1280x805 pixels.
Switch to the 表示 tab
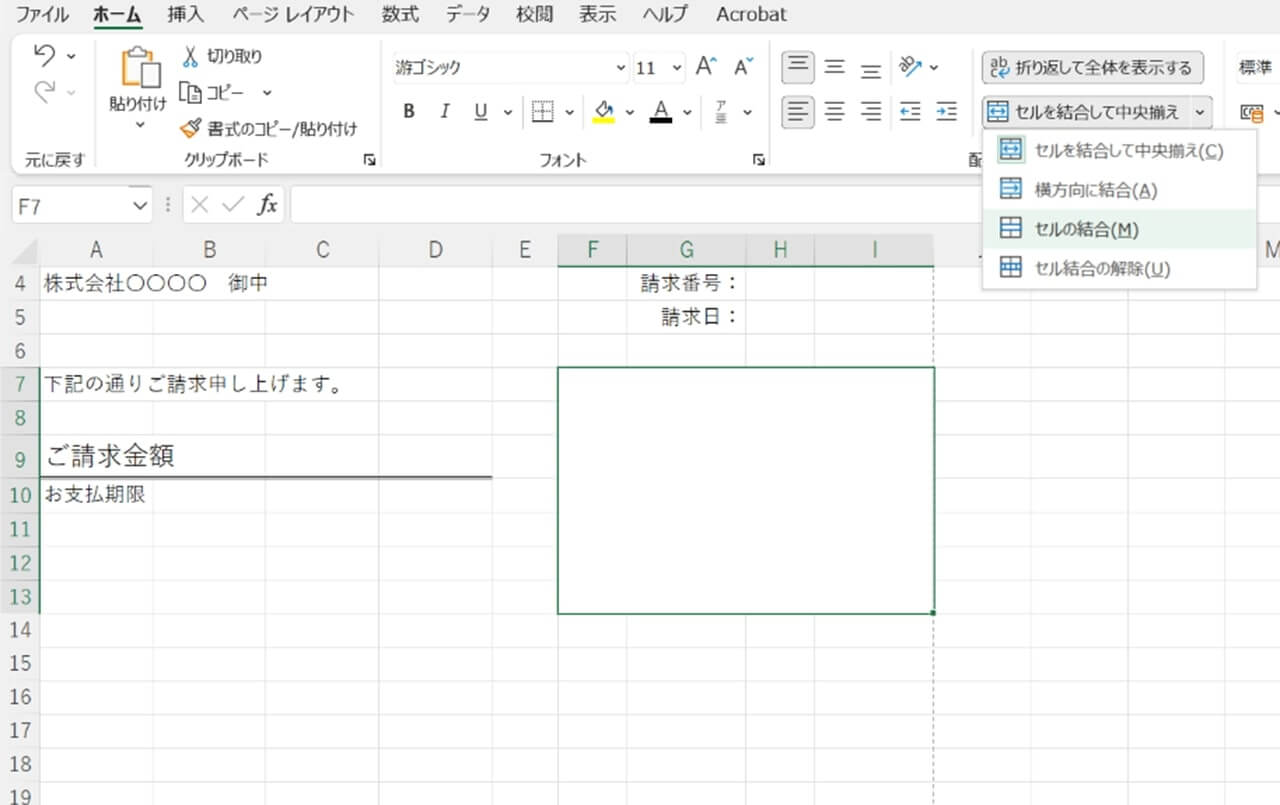pos(598,14)
